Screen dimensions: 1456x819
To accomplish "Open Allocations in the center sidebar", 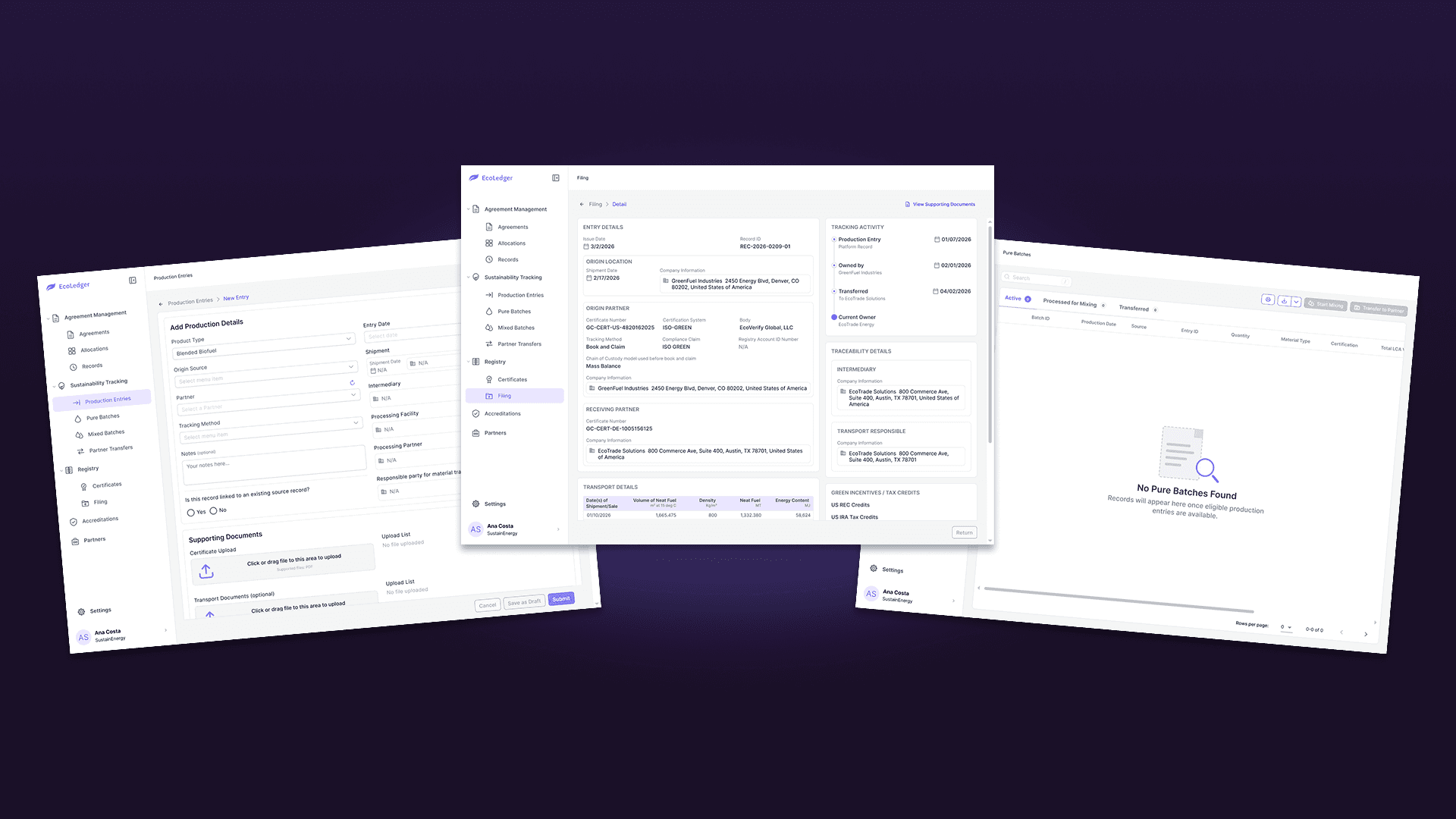I will coord(511,243).
